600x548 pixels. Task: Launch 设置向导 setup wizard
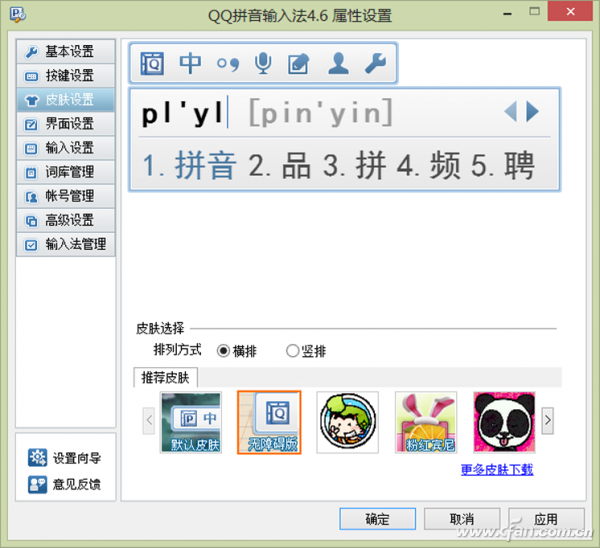click(64, 458)
